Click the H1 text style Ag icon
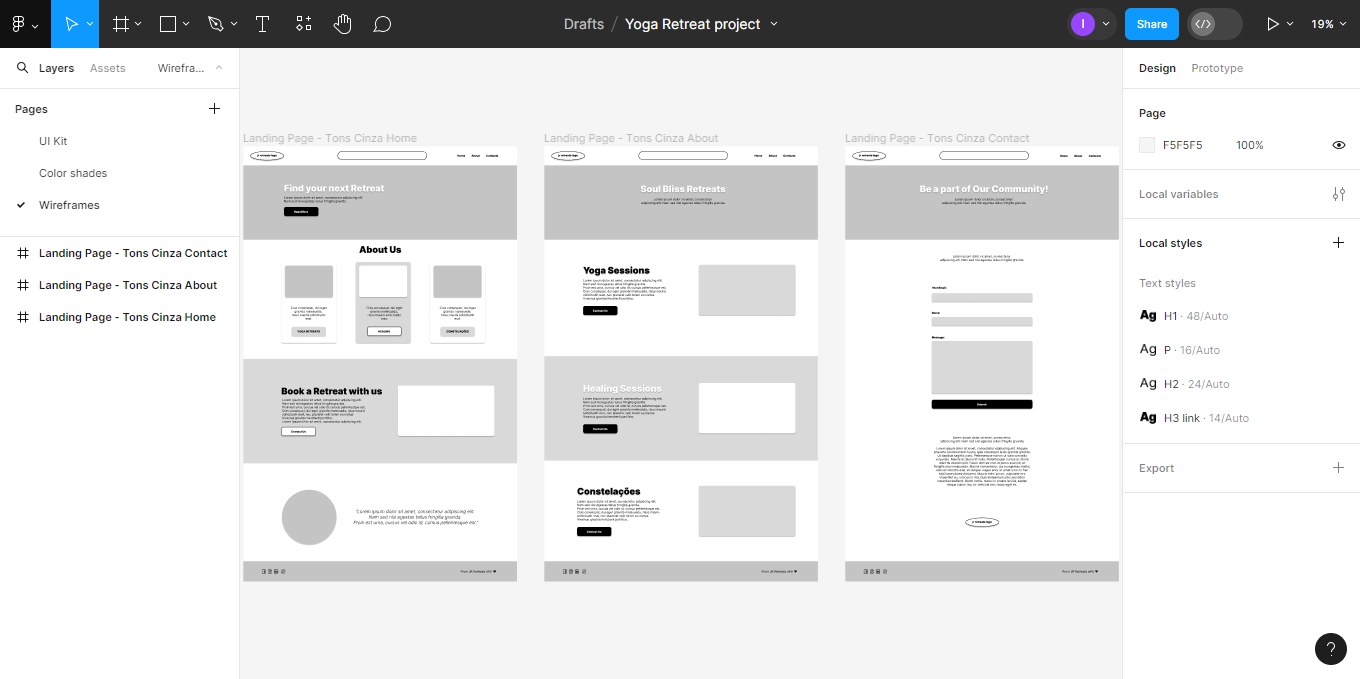 pyautogui.click(x=1148, y=316)
